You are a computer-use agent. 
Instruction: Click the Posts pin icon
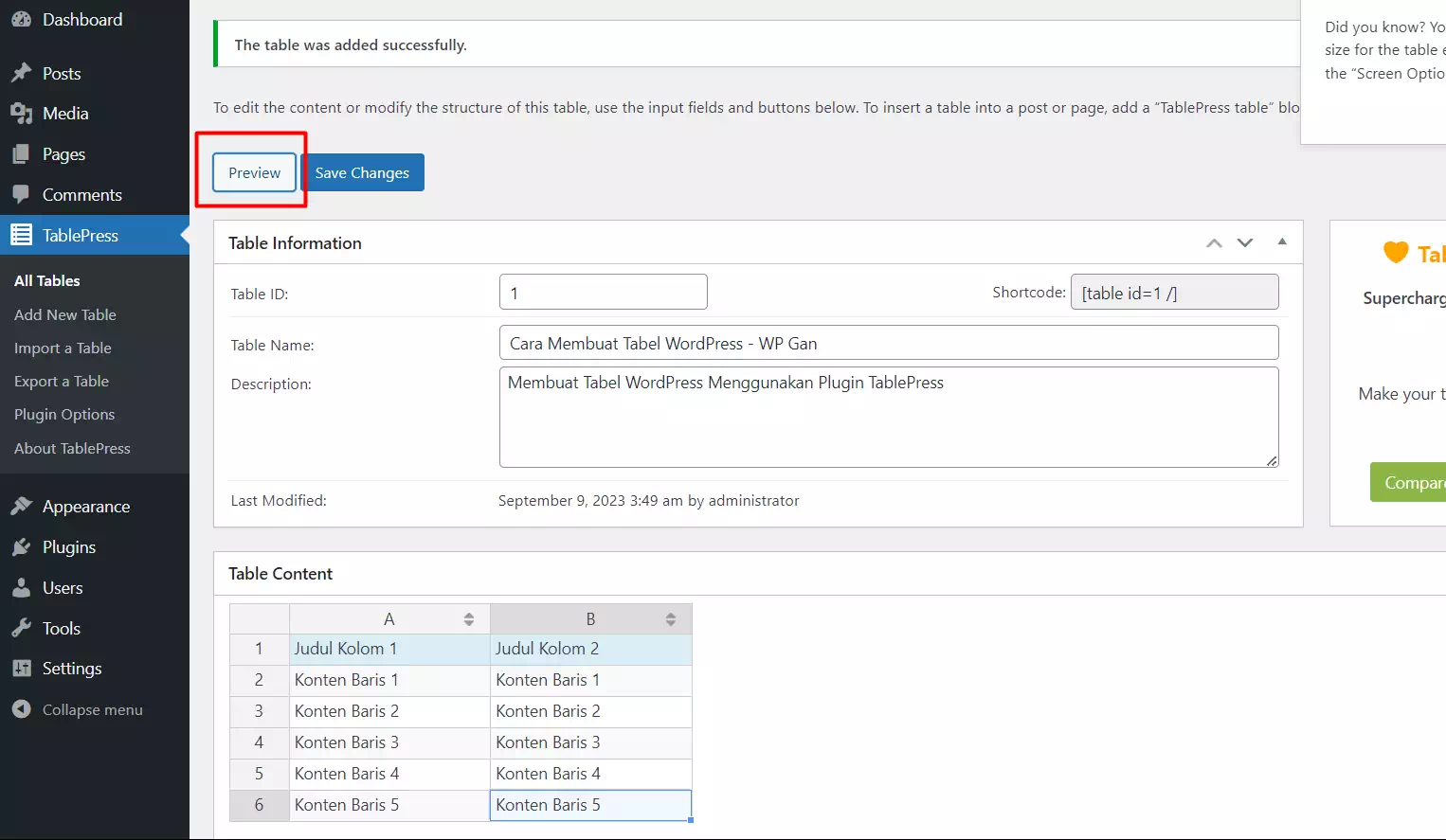21,73
